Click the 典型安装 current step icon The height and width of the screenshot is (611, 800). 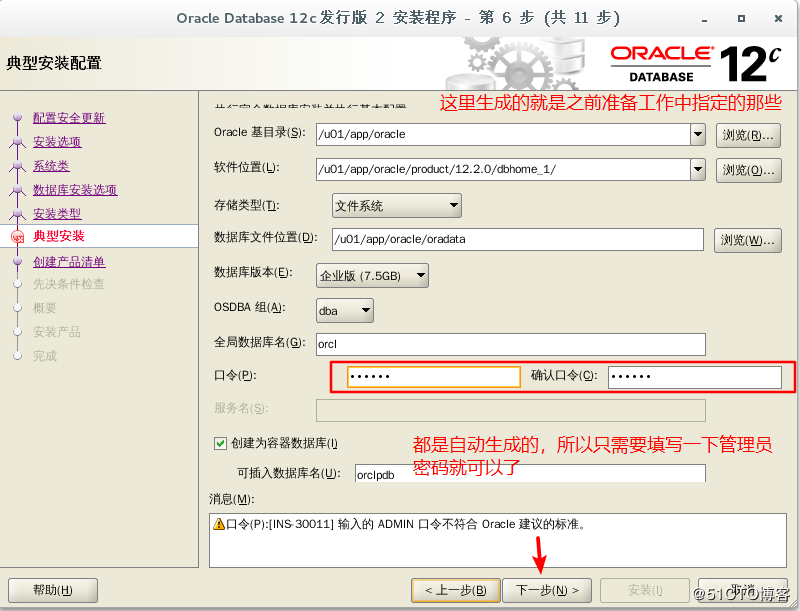(x=17, y=237)
